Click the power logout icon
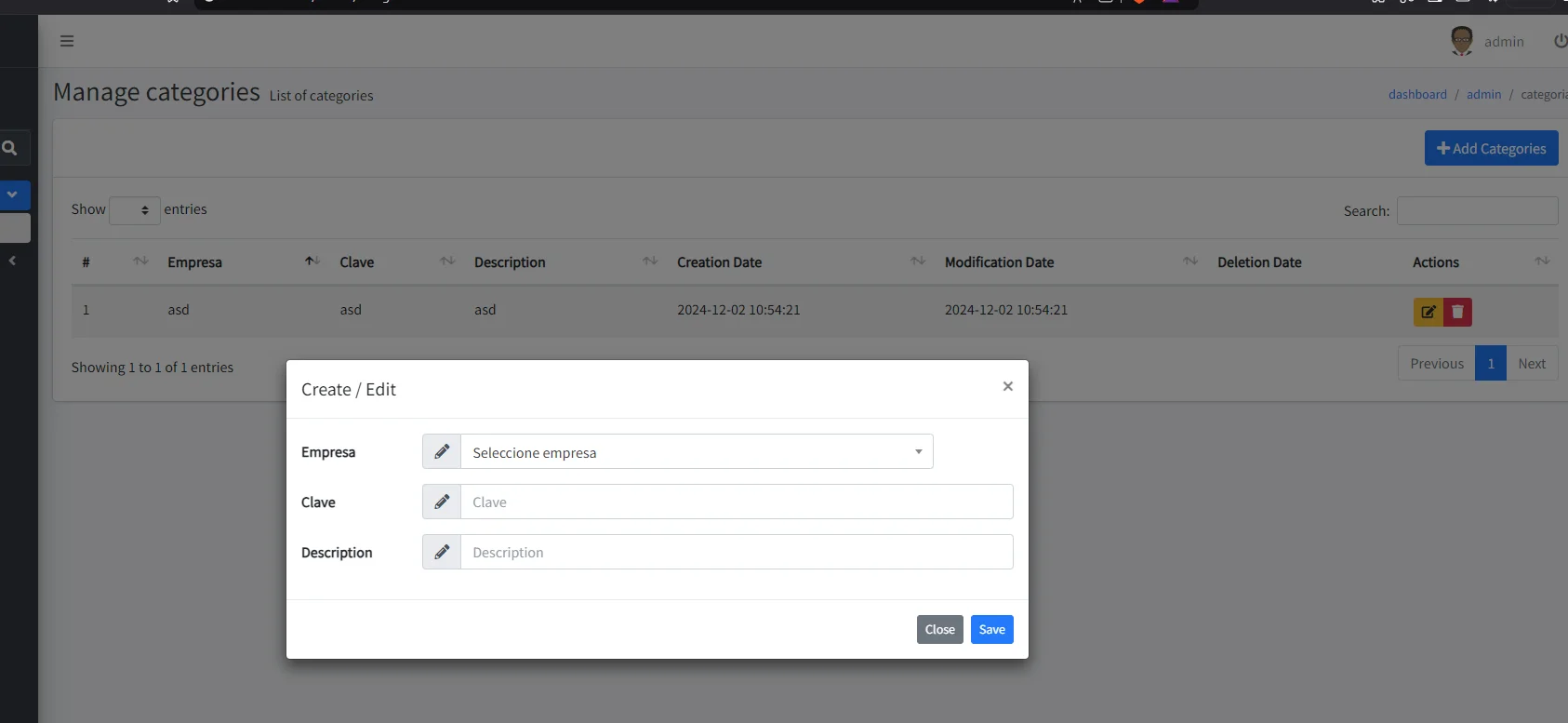1568x723 pixels. [1560, 41]
